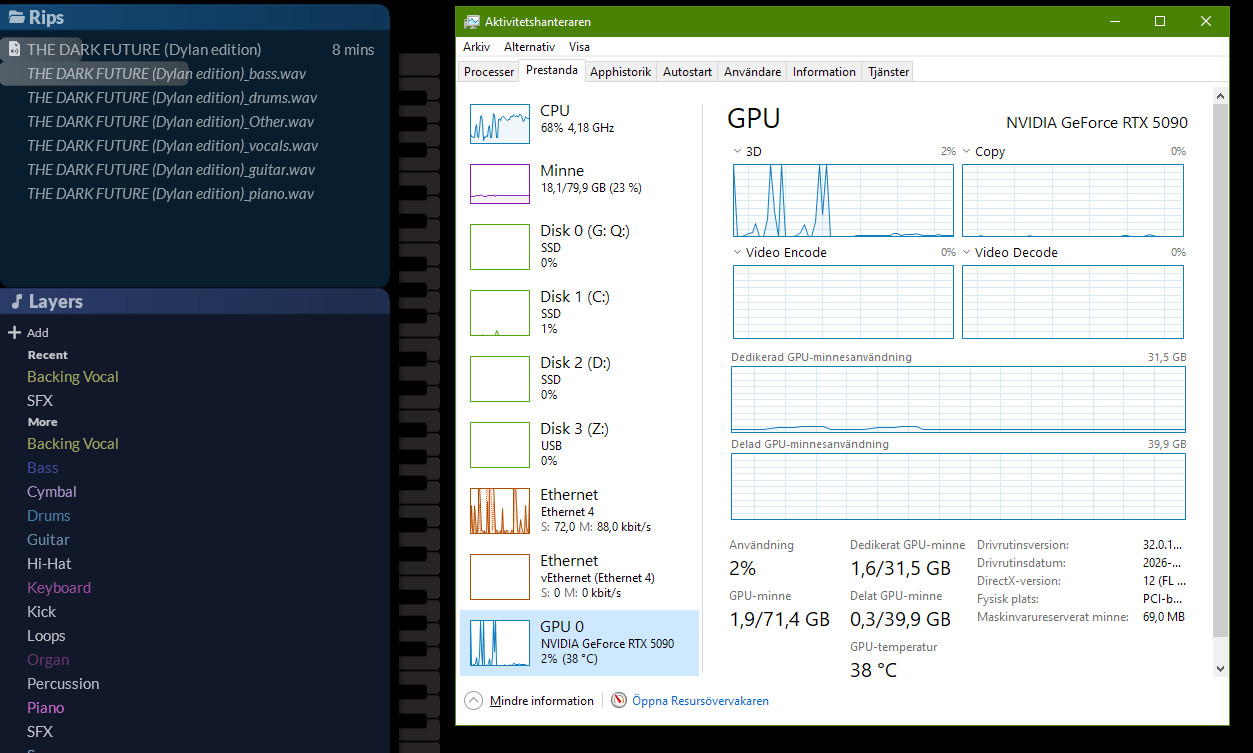Click the Task Manager title bar icon
The height and width of the screenshot is (753, 1253).
pyautogui.click(x=471, y=21)
